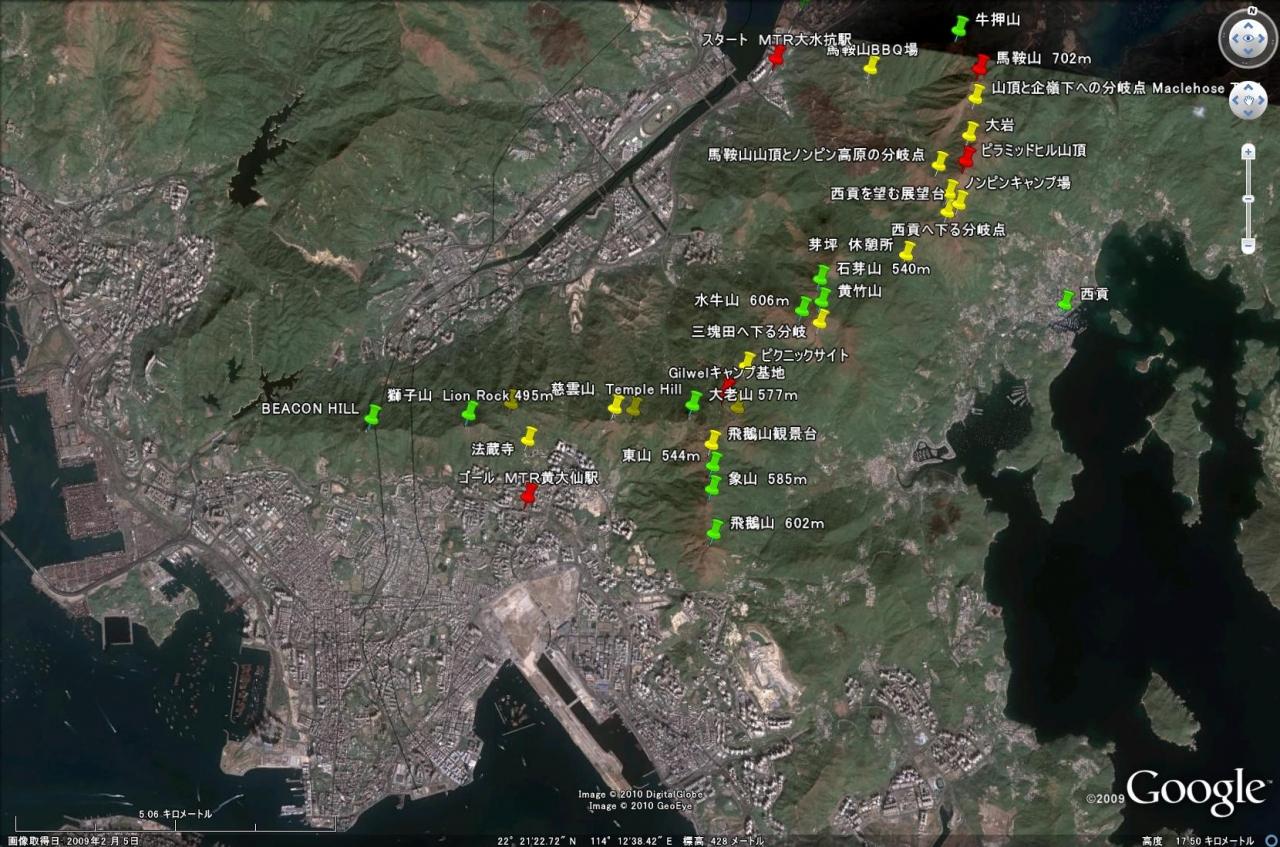Click the green BEACON HILL placemark pin
This screenshot has width=1280, height=847.
click(373, 415)
